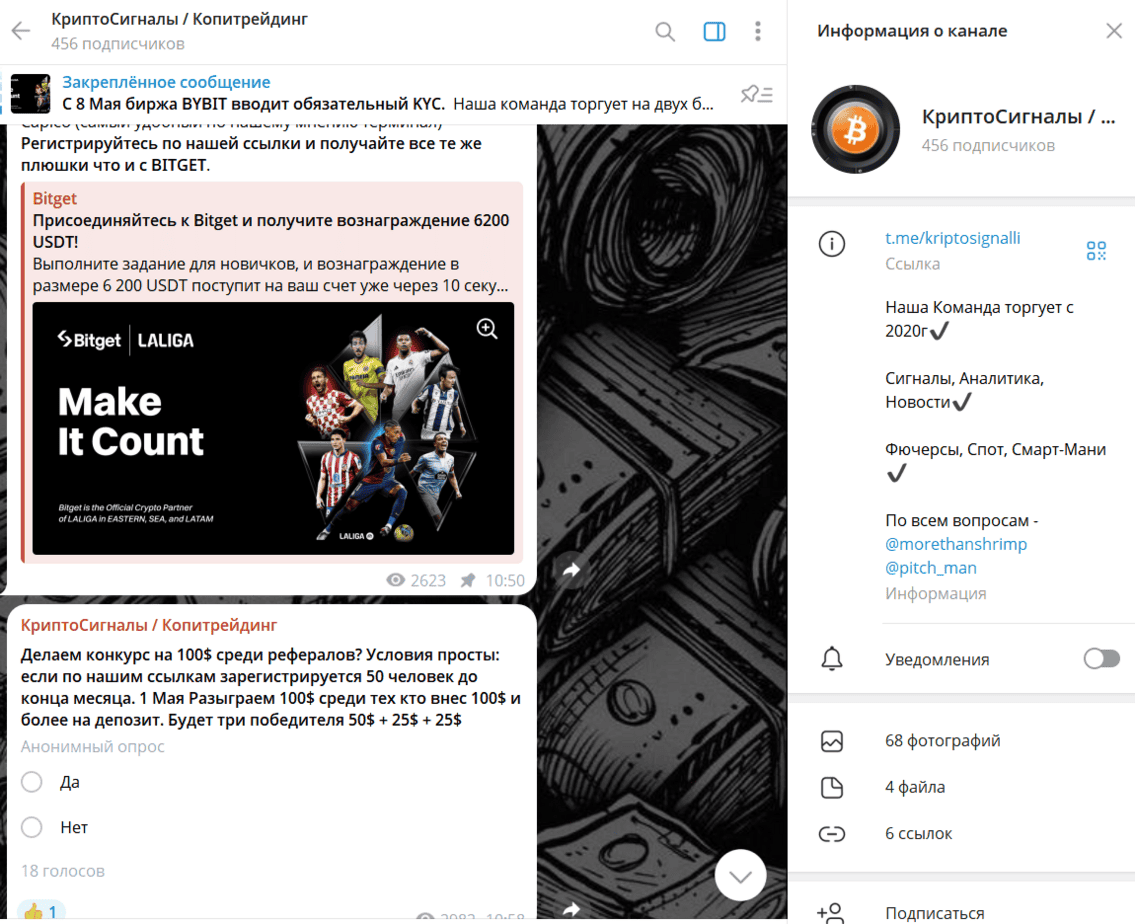Open the three-dot channel menu
This screenshot has width=1135, height=924.
(758, 32)
